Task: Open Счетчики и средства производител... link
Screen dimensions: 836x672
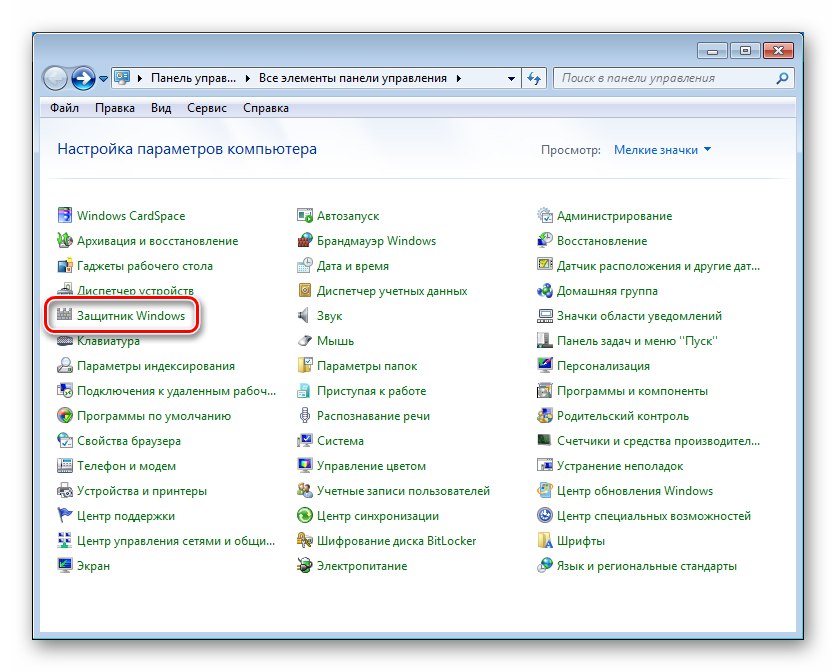Action: pos(658,441)
